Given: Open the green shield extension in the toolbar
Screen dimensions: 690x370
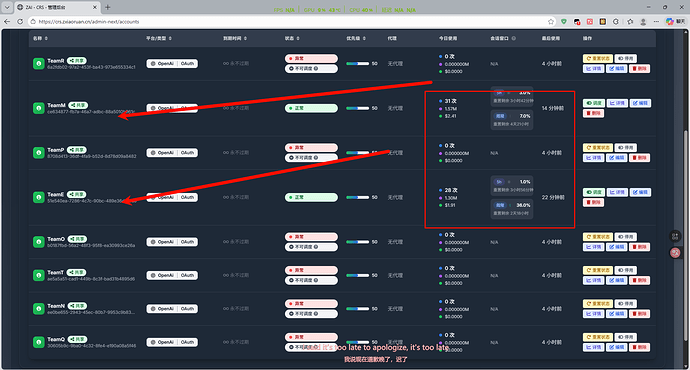Looking at the screenshot, I should coord(564,22).
